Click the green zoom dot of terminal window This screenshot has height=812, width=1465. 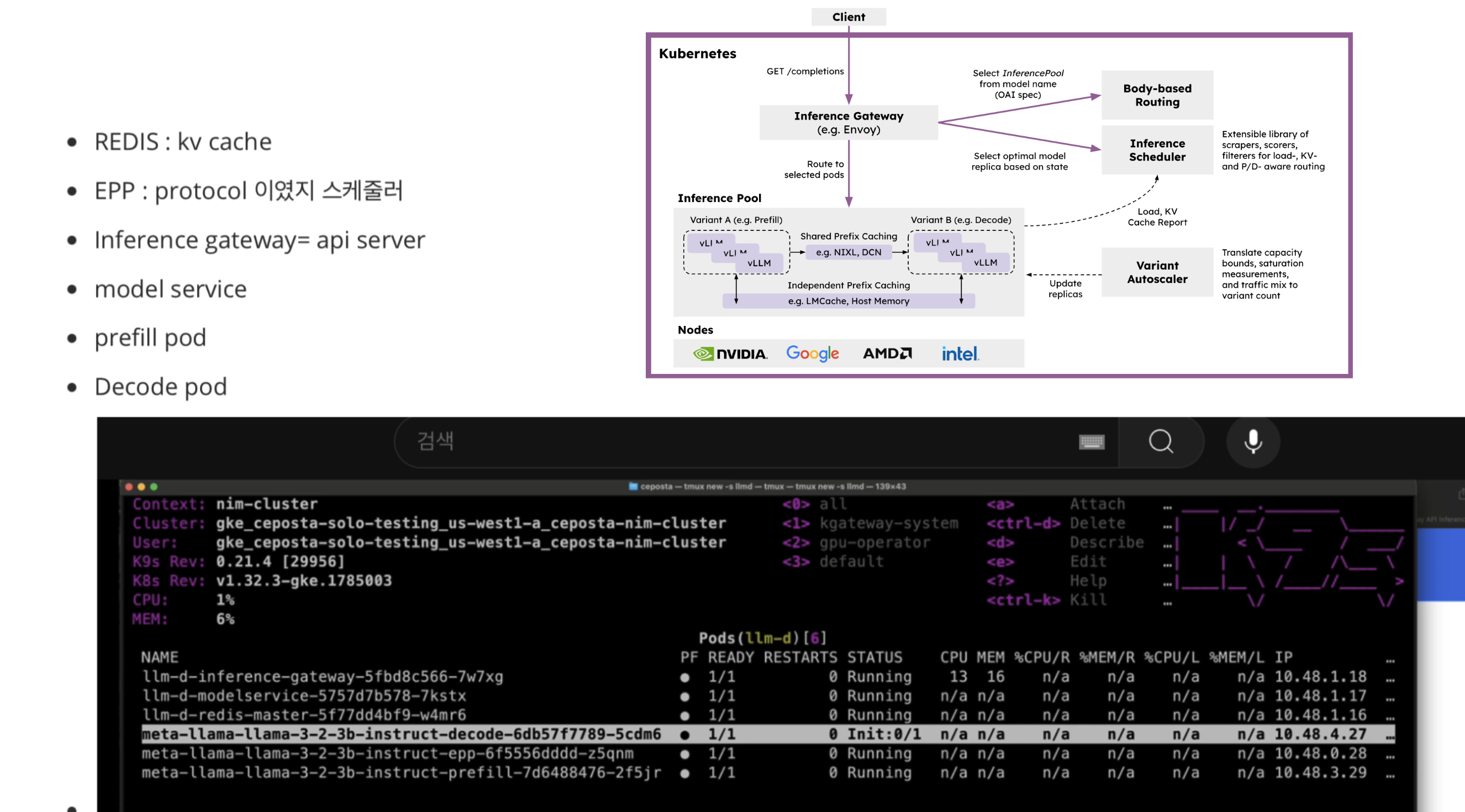(x=154, y=487)
